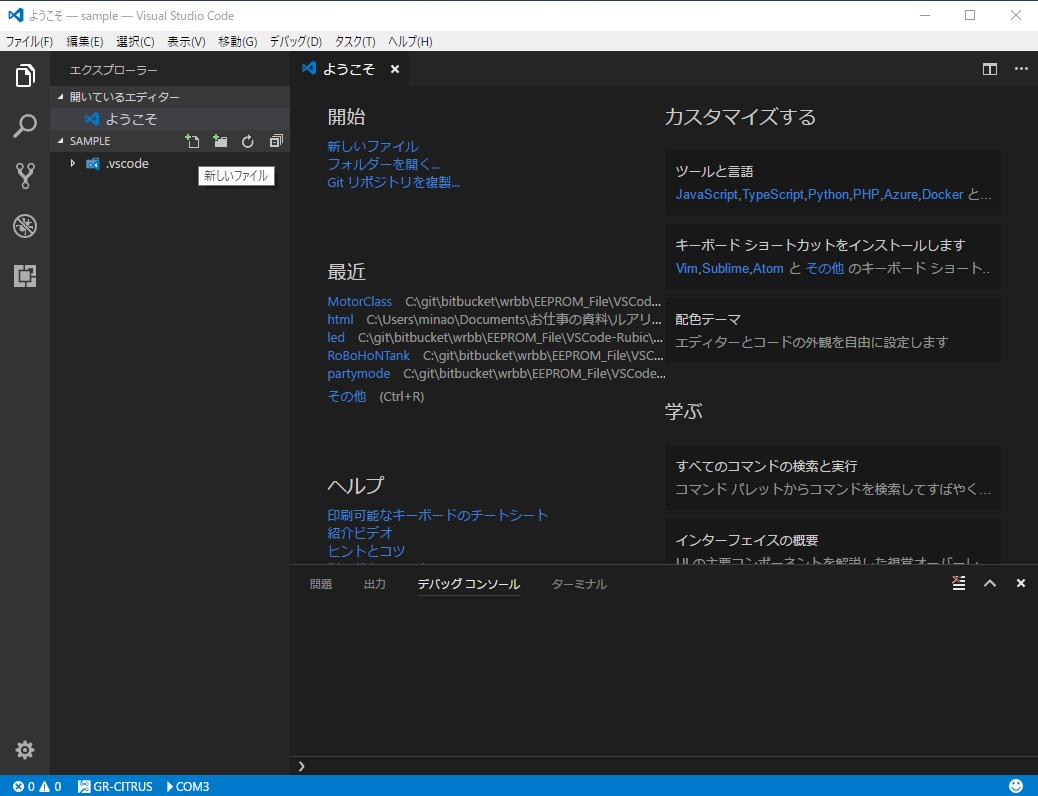Screen dimensions: 1038x796
Task: Open the ファイル(F) menu
Action: (x=29, y=42)
